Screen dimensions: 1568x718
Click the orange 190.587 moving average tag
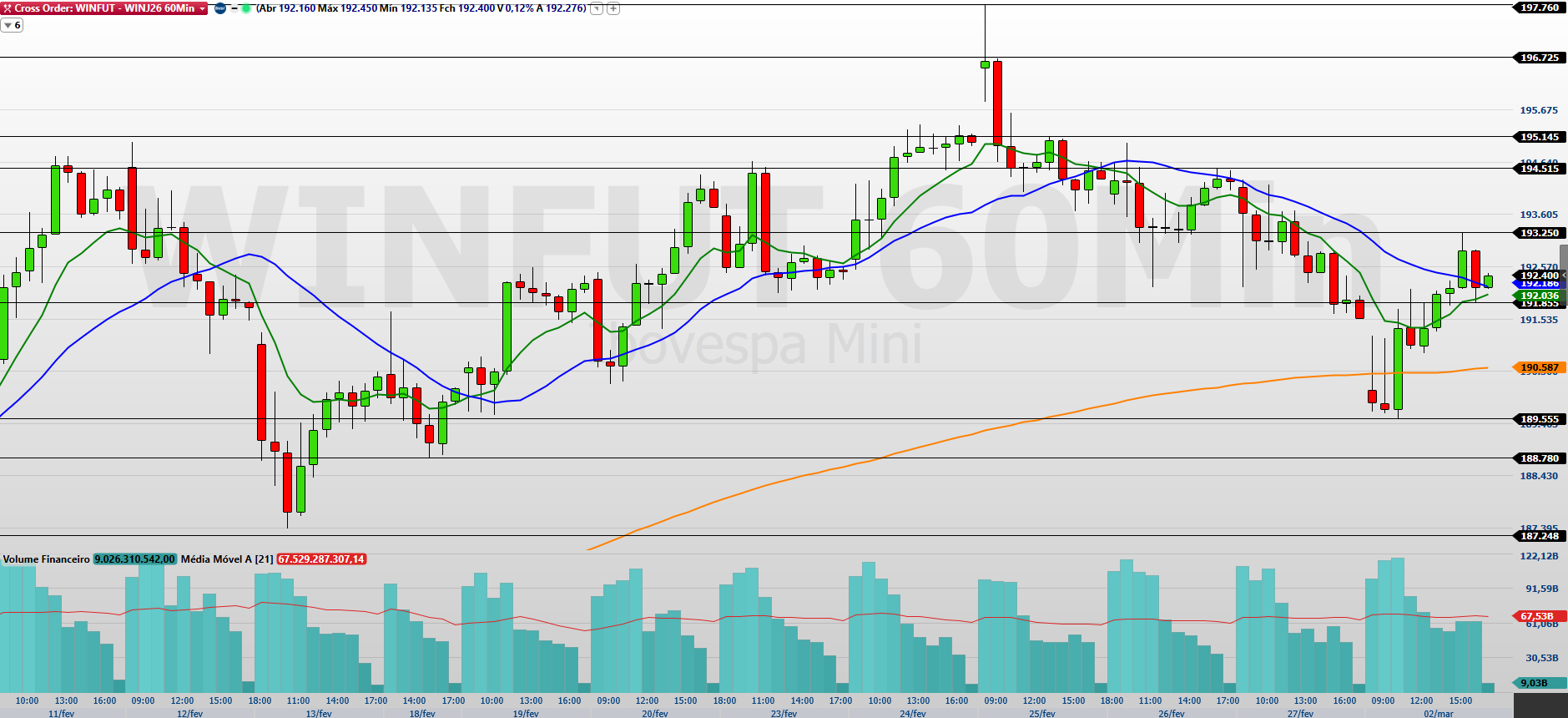[x=1539, y=367]
